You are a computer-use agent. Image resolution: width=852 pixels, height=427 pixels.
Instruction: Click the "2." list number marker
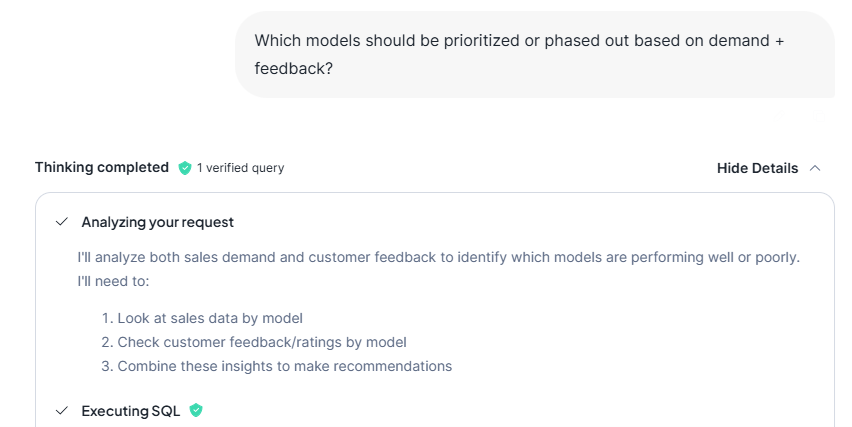pyautogui.click(x=107, y=342)
